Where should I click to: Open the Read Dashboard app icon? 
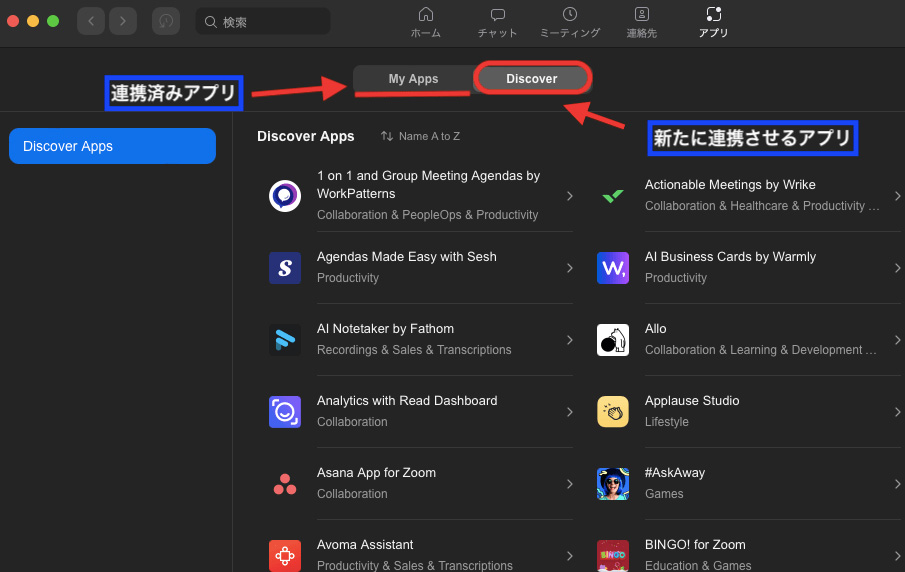pyautogui.click(x=285, y=412)
